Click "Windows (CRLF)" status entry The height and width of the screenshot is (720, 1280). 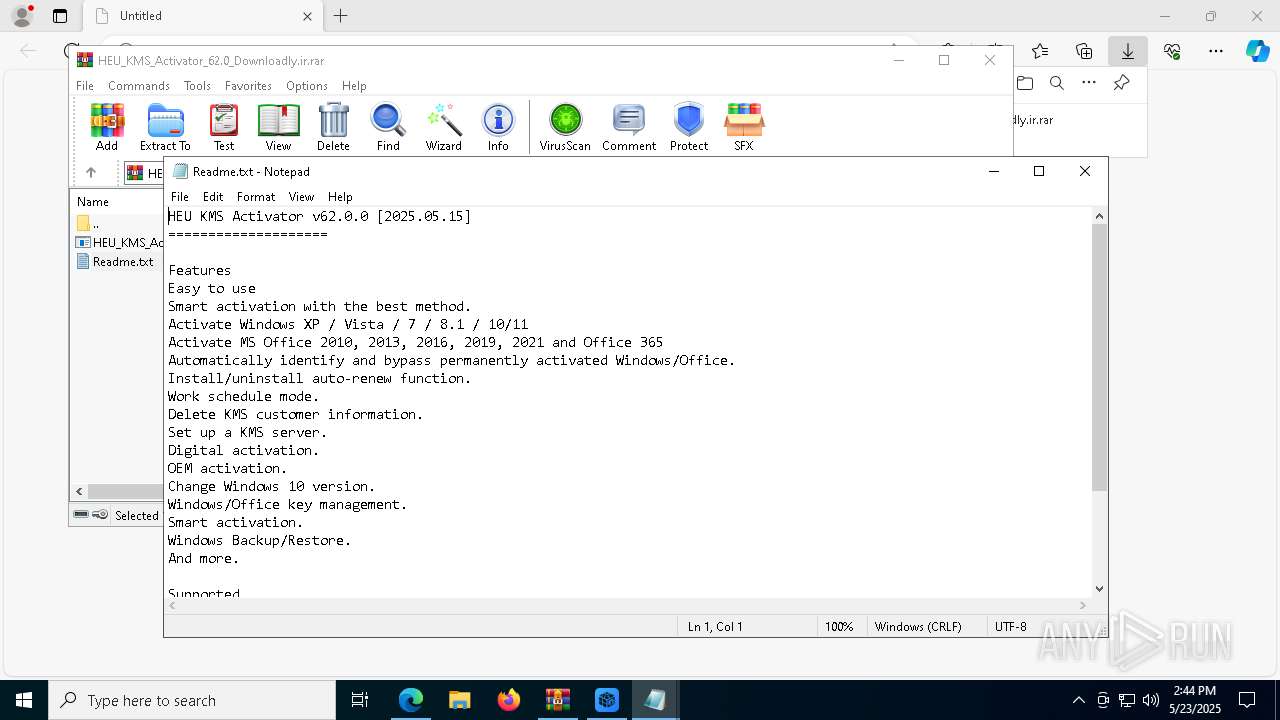pyautogui.click(x=918, y=627)
